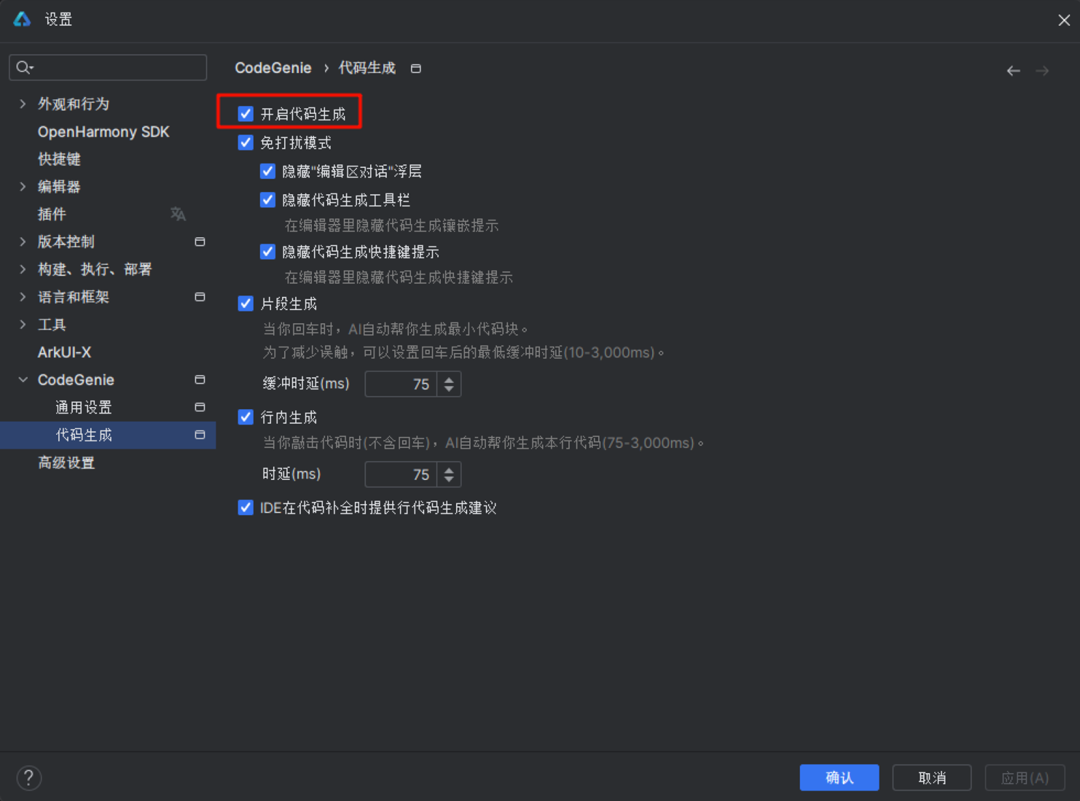This screenshot has height=801, width=1080.
Task: Expand the 语言和框架 tree node
Action: [x=23, y=297]
